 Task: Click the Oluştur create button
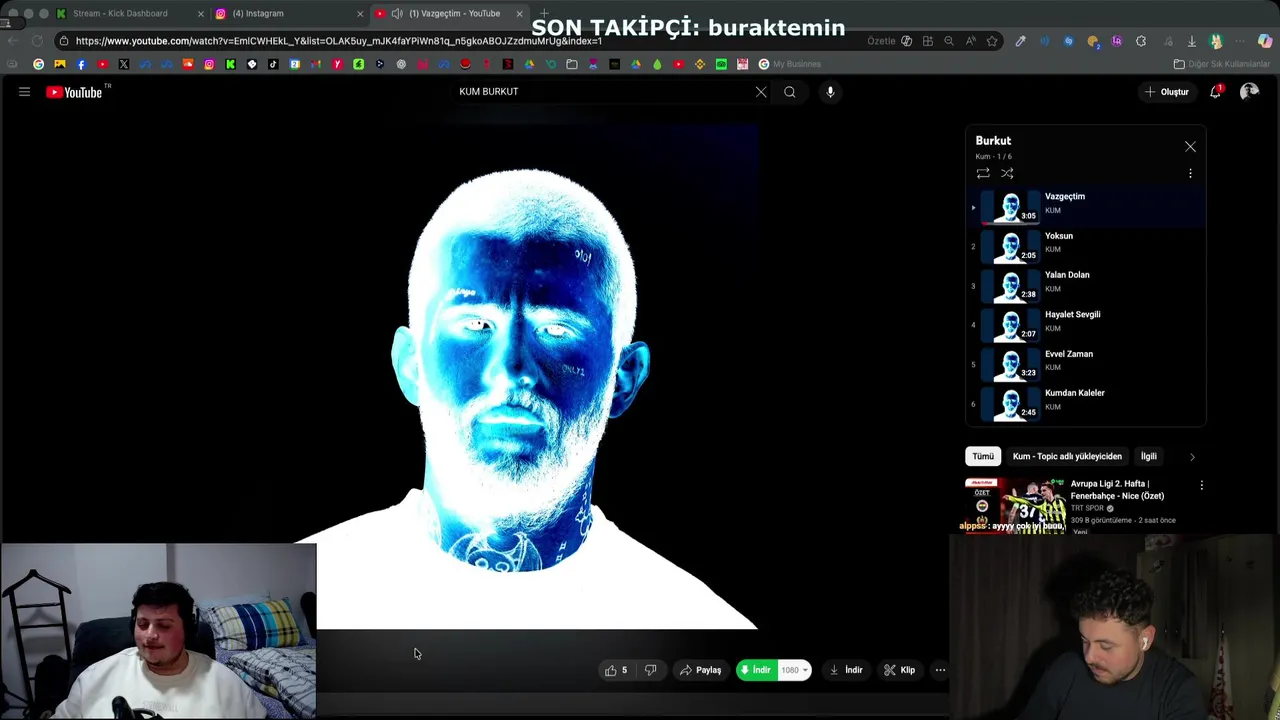(1167, 92)
